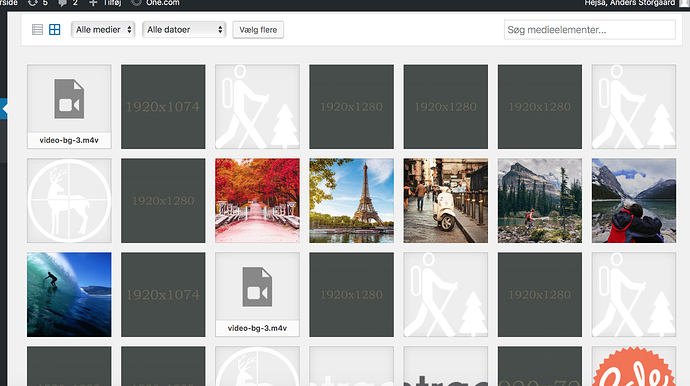Select the fully visible deer crosshair thumbnail

point(69,201)
